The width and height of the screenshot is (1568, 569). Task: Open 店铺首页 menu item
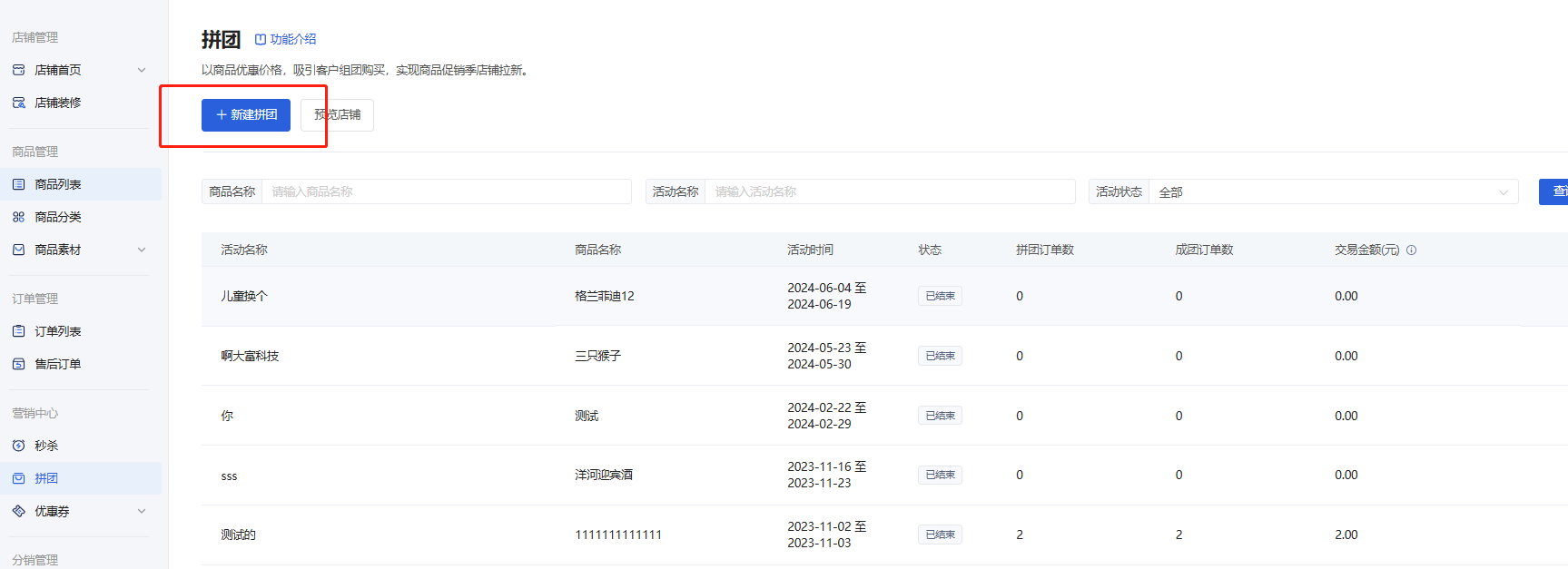[81, 70]
